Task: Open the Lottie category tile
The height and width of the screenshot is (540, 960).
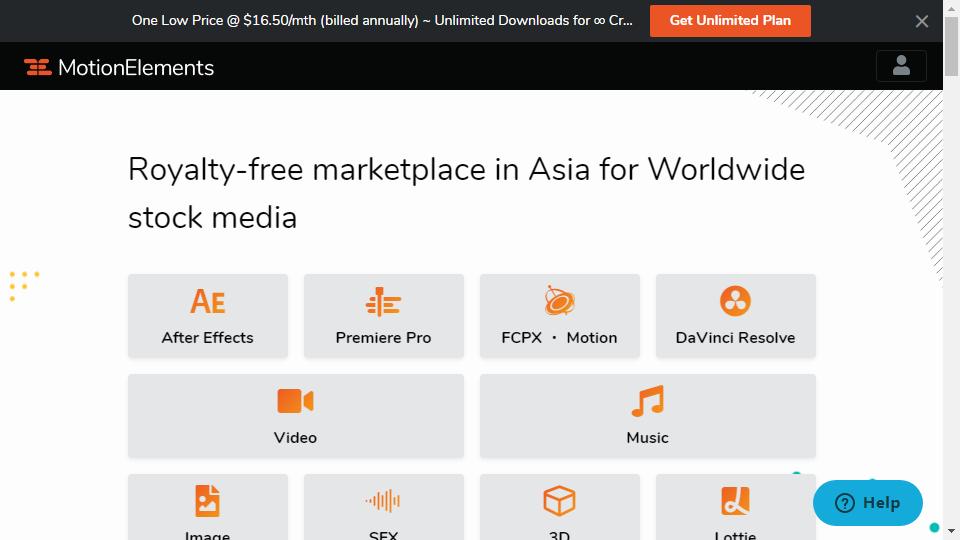Action: point(735,507)
